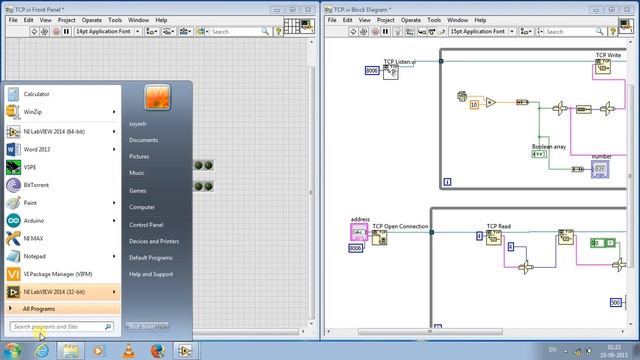Click Abort Execution in Front Panel toolbar

tap(56, 31)
